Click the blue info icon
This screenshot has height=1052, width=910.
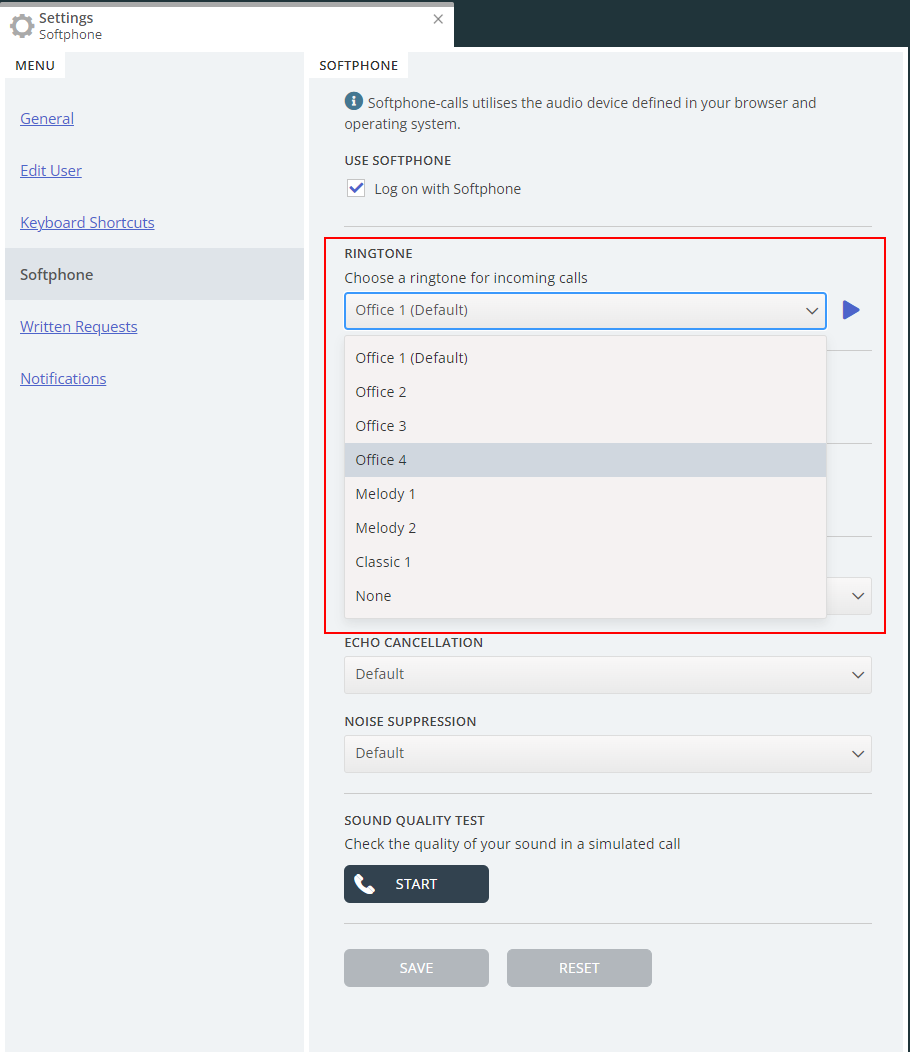pos(353,101)
